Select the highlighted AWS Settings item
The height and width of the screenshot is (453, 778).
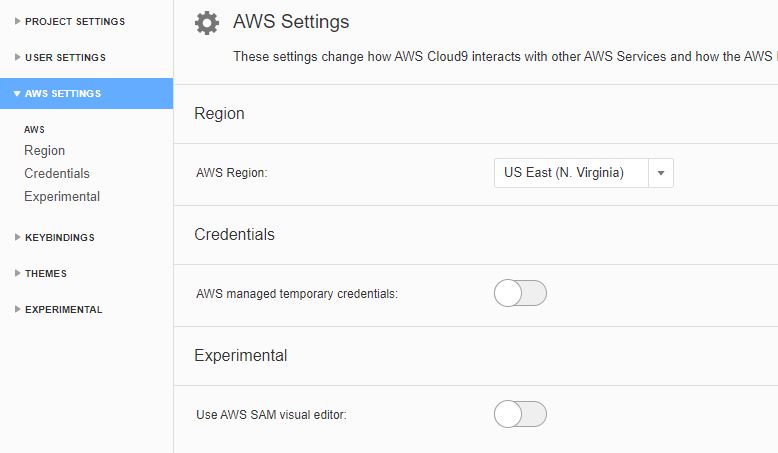86,93
